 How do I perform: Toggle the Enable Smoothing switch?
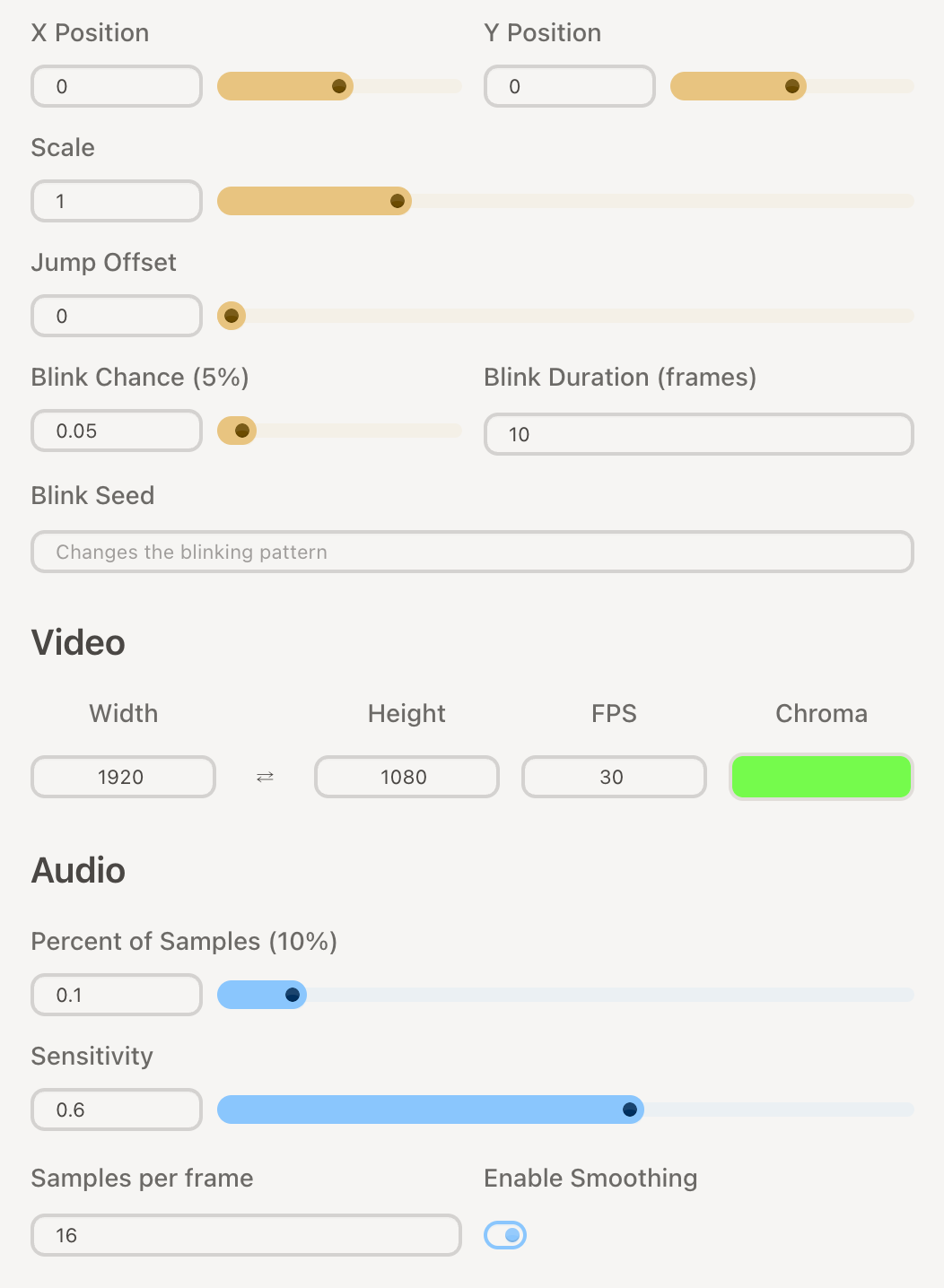(505, 1235)
